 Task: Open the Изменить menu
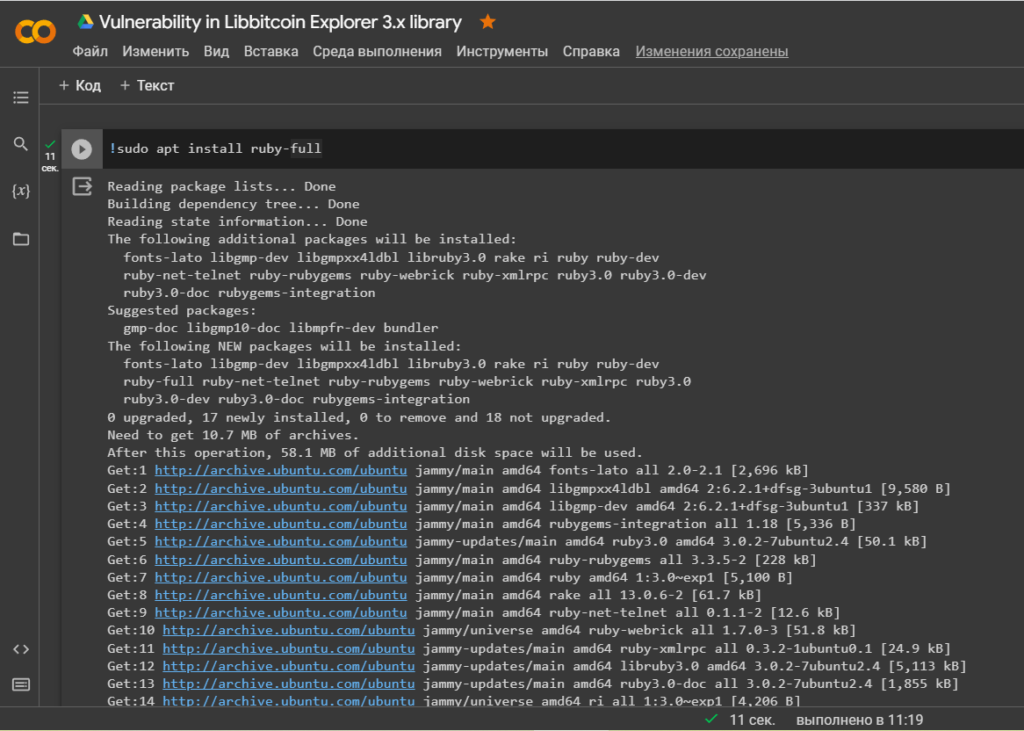pyautogui.click(x=155, y=52)
